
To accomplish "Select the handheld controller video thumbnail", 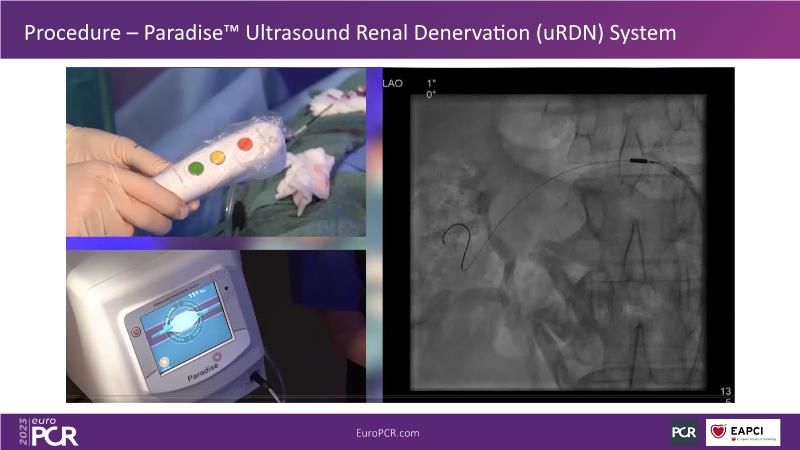I will tap(216, 152).
